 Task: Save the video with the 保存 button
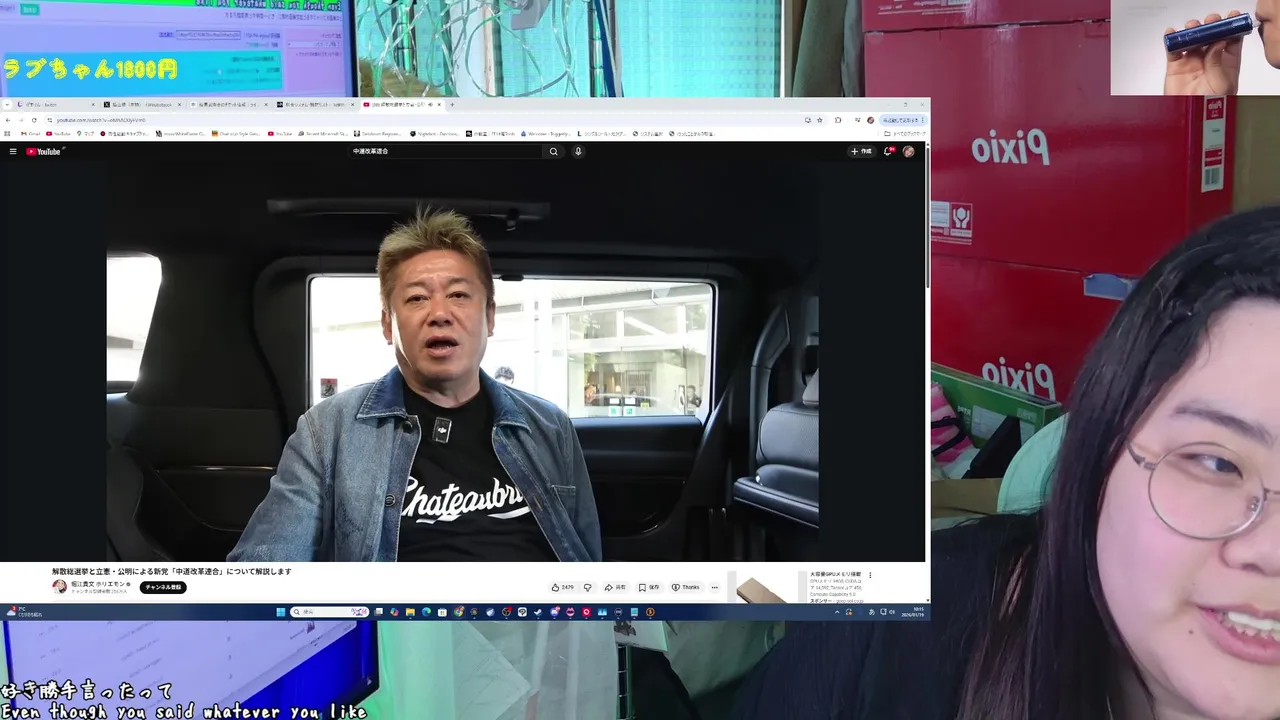click(x=649, y=587)
